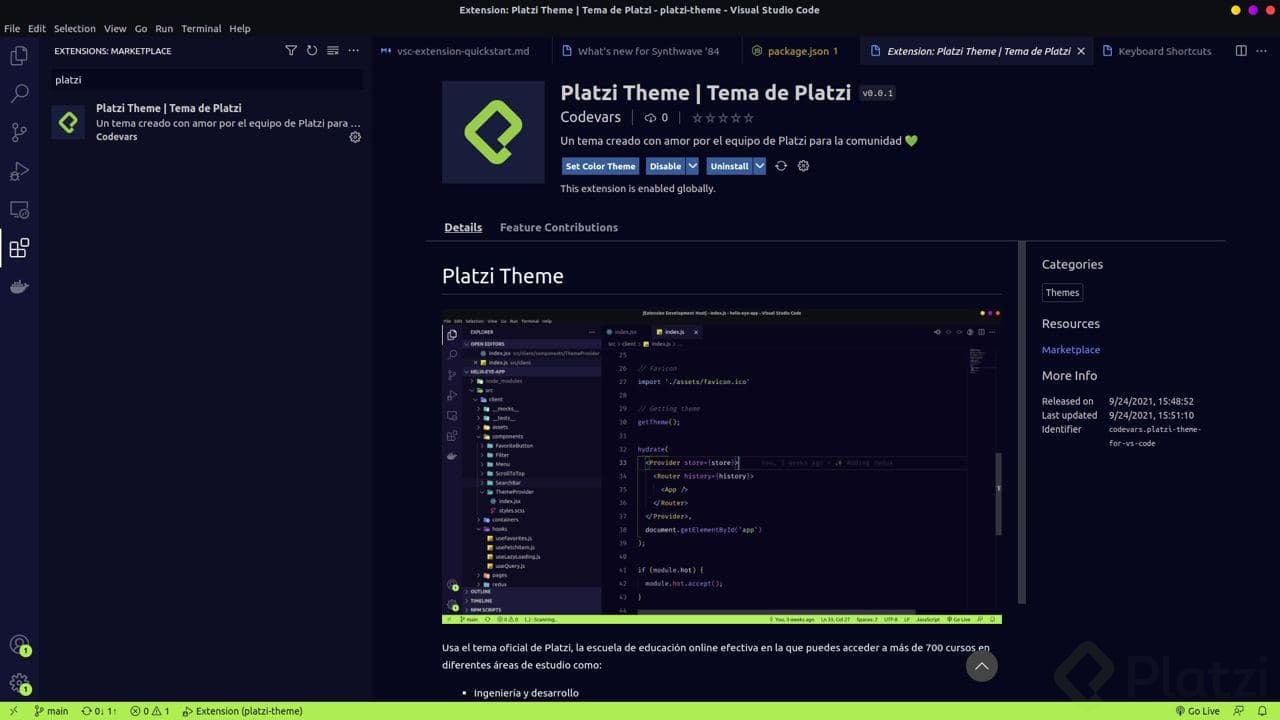Select the Feature Contributions tab
The width and height of the screenshot is (1280, 720).
coord(559,227)
